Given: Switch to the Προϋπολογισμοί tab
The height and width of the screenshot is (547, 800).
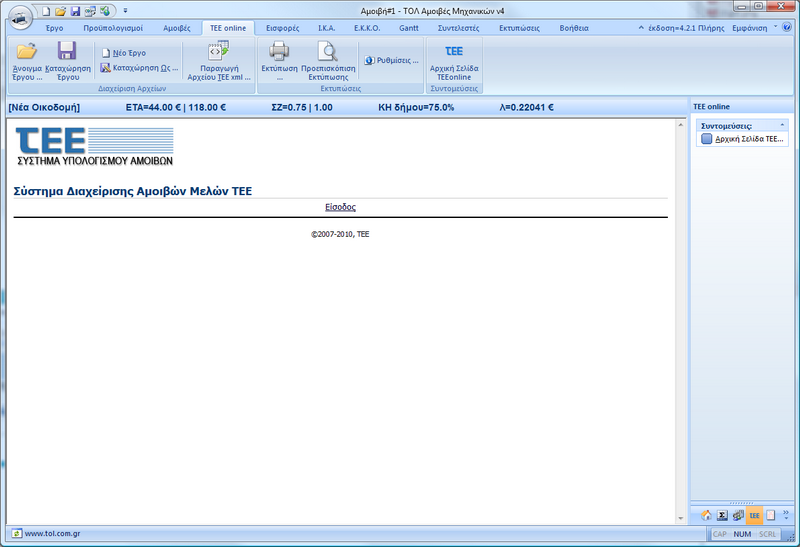Looking at the screenshot, I should click(112, 28).
